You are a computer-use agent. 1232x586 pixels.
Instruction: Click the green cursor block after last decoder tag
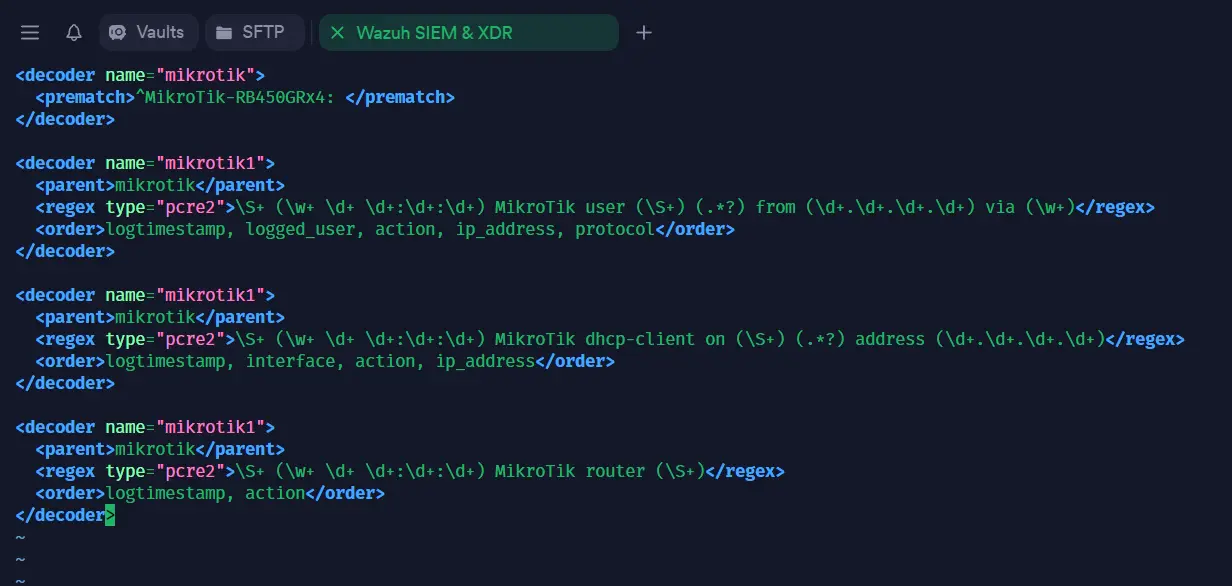click(x=110, y=515)
